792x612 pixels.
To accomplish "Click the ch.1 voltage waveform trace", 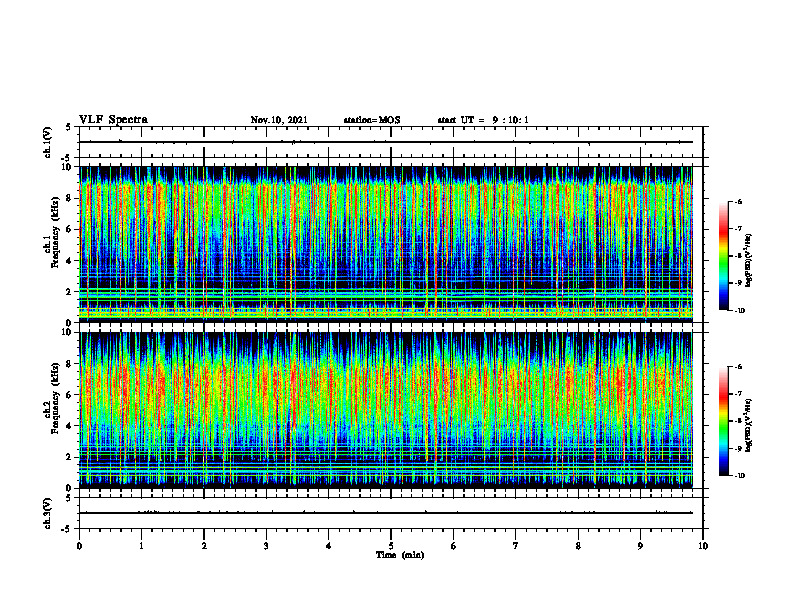I will coord(386,142).
